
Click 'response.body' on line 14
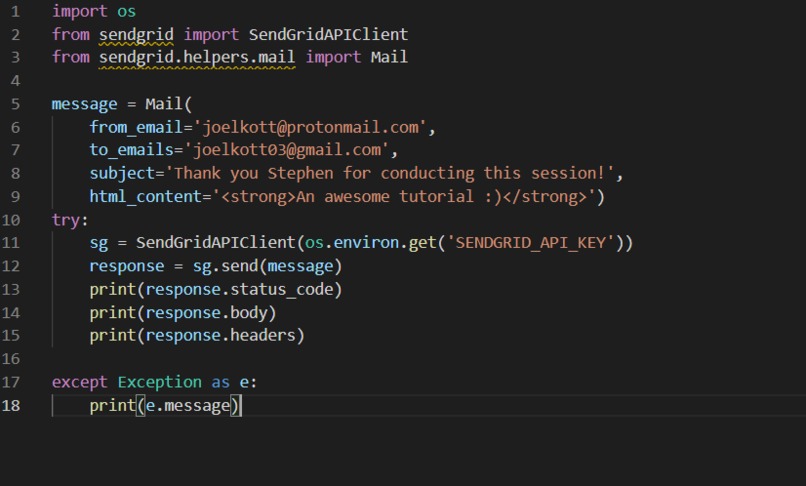207,313
